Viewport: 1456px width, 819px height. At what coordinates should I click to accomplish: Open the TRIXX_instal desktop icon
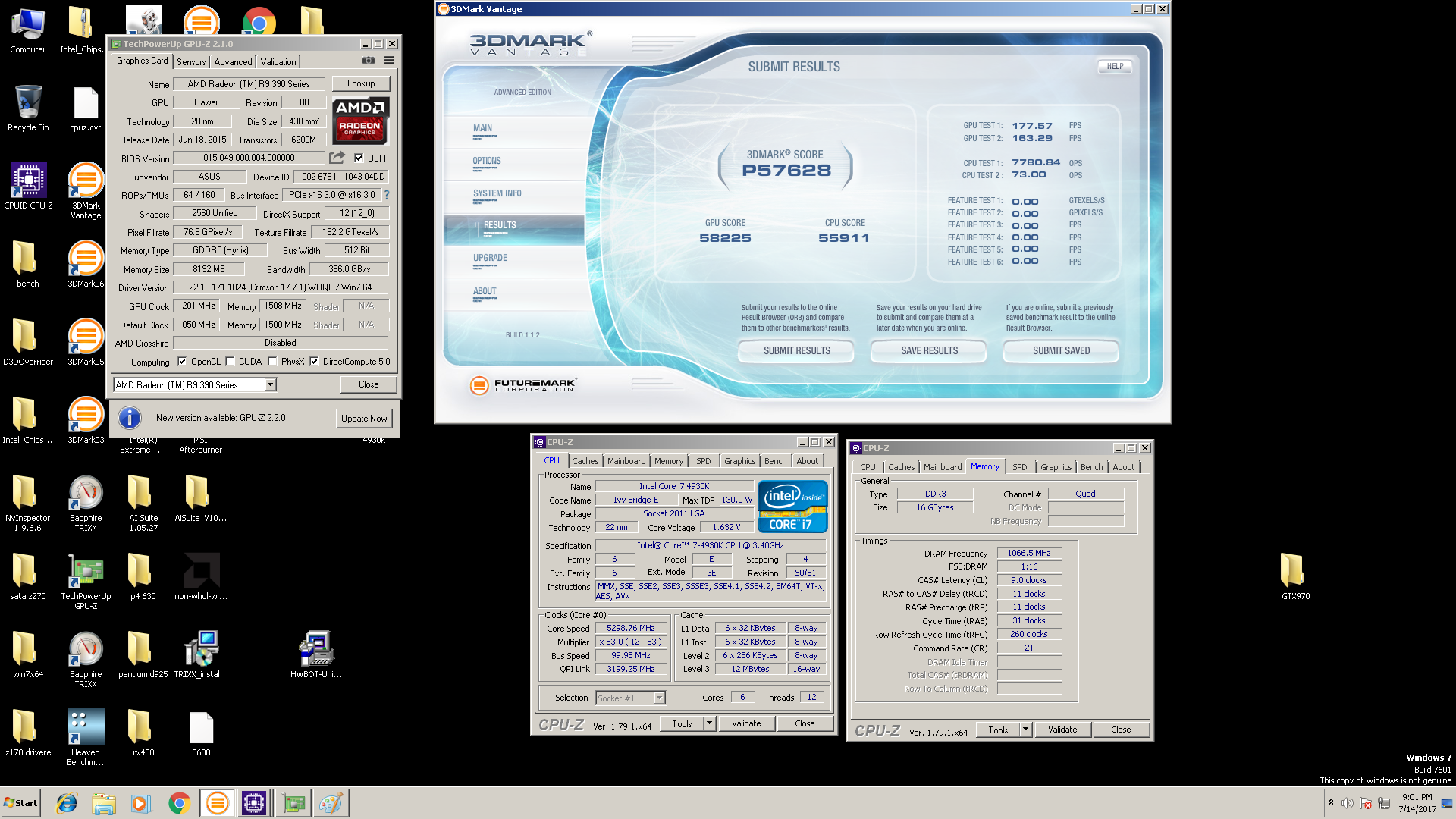[x=201, y=654]
